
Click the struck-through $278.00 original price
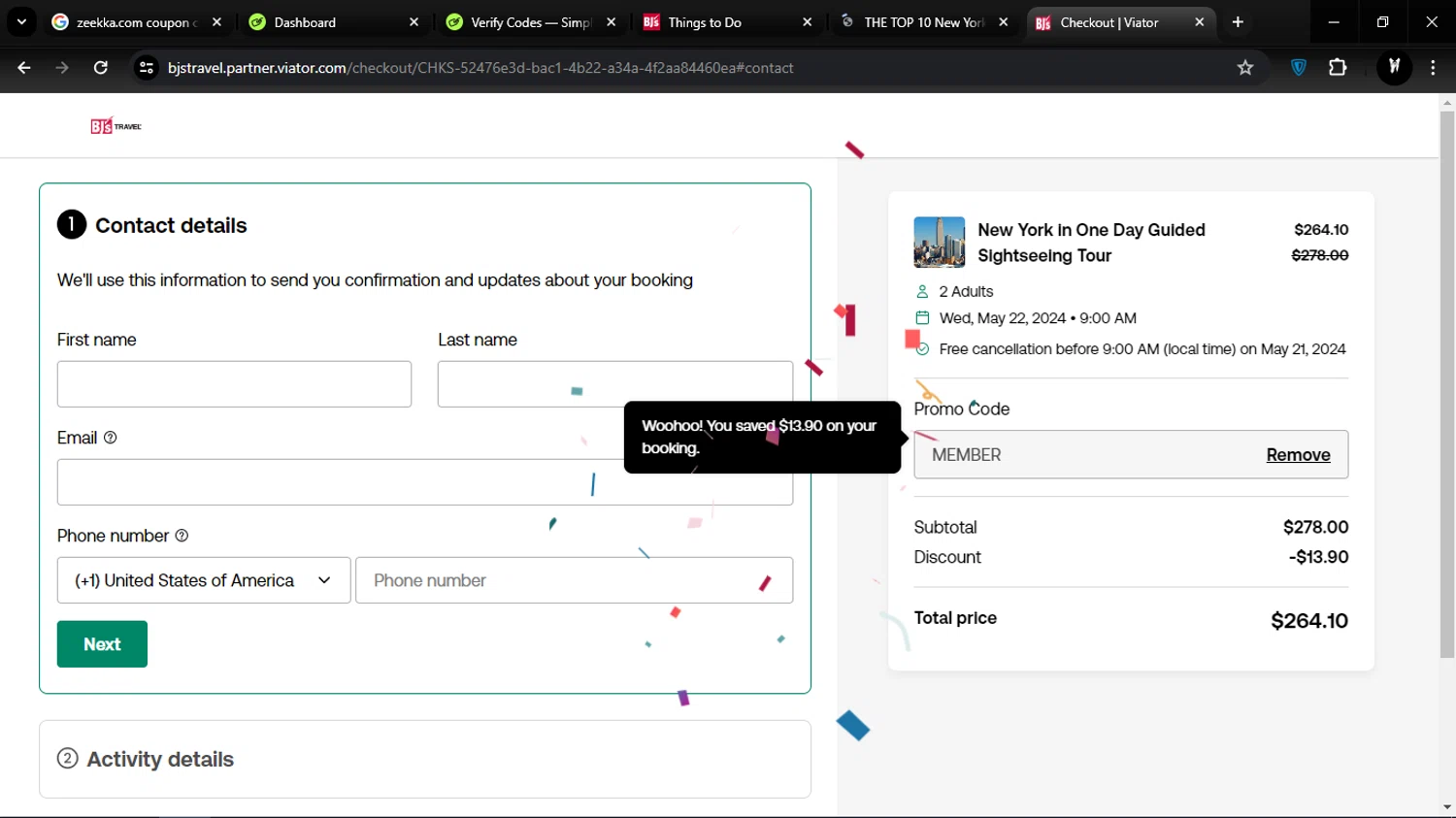(x=1320, y=255)
